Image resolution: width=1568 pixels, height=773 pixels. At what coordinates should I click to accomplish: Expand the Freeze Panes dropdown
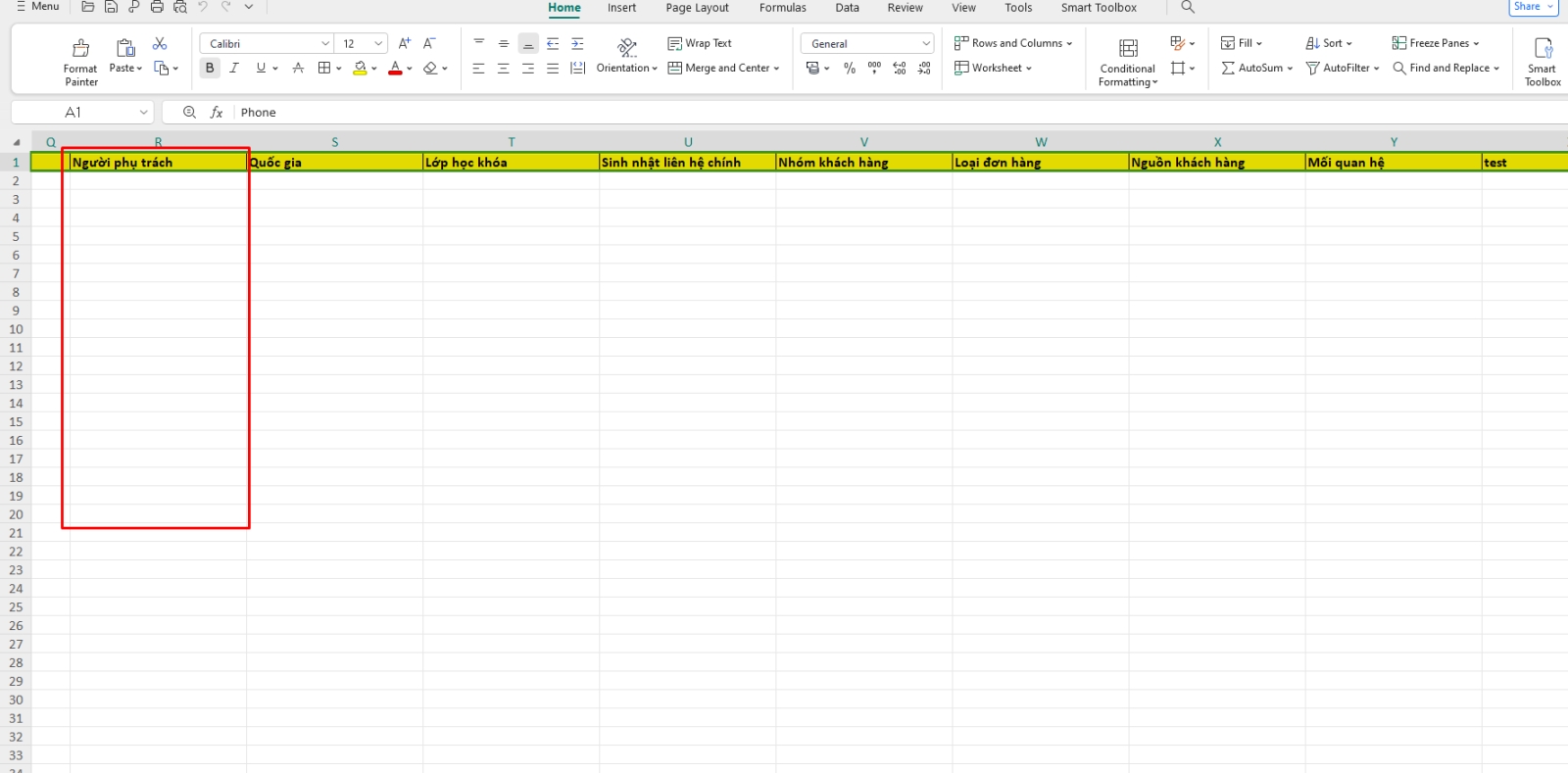[1436, 43]
